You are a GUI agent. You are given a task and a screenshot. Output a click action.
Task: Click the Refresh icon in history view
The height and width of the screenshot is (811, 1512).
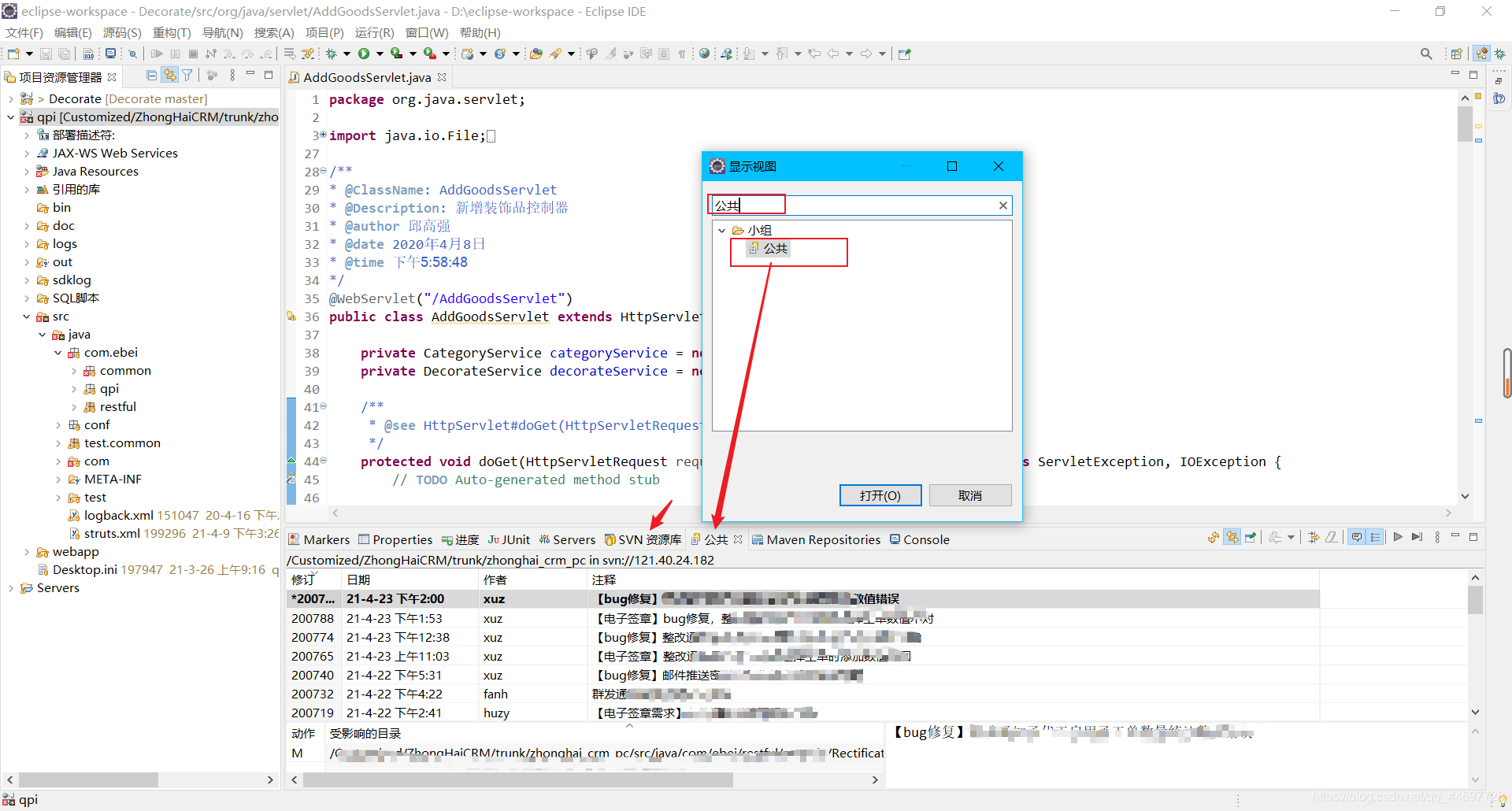(x=1214, y=538)
